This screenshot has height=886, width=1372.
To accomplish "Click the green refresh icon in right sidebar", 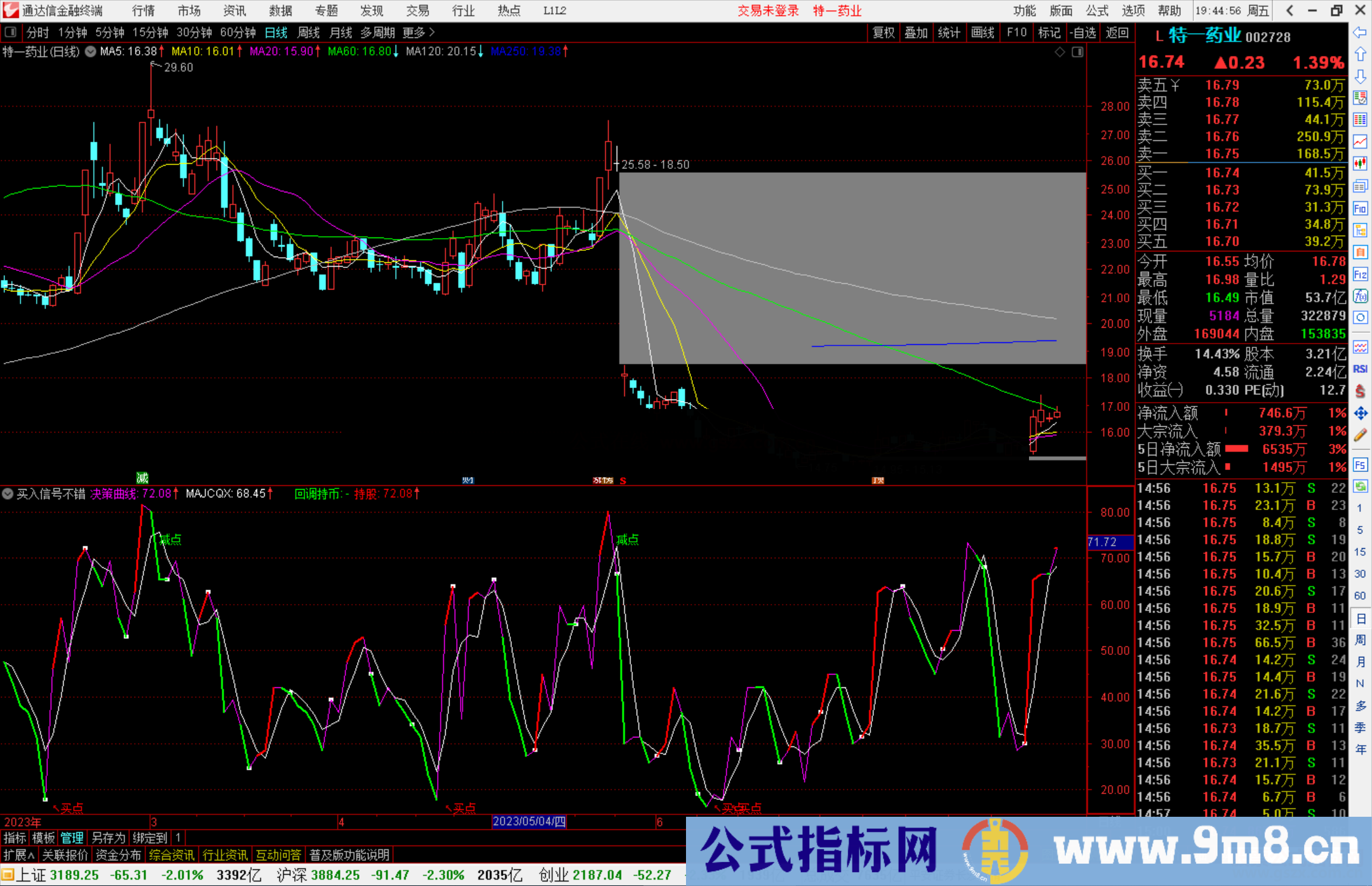I will (1361, 486).
